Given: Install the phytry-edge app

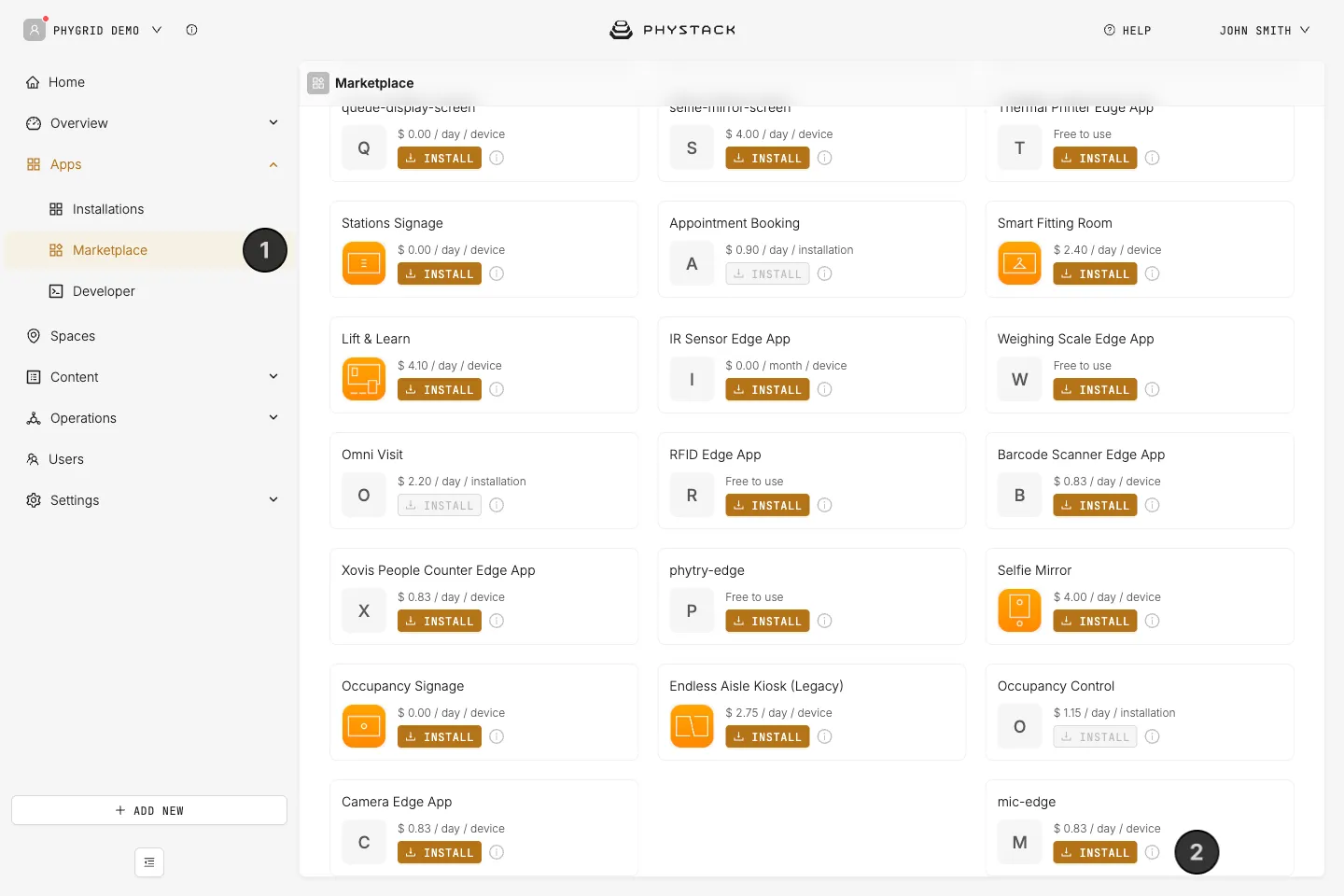Looking at the screenshot, I should (767, 621).
